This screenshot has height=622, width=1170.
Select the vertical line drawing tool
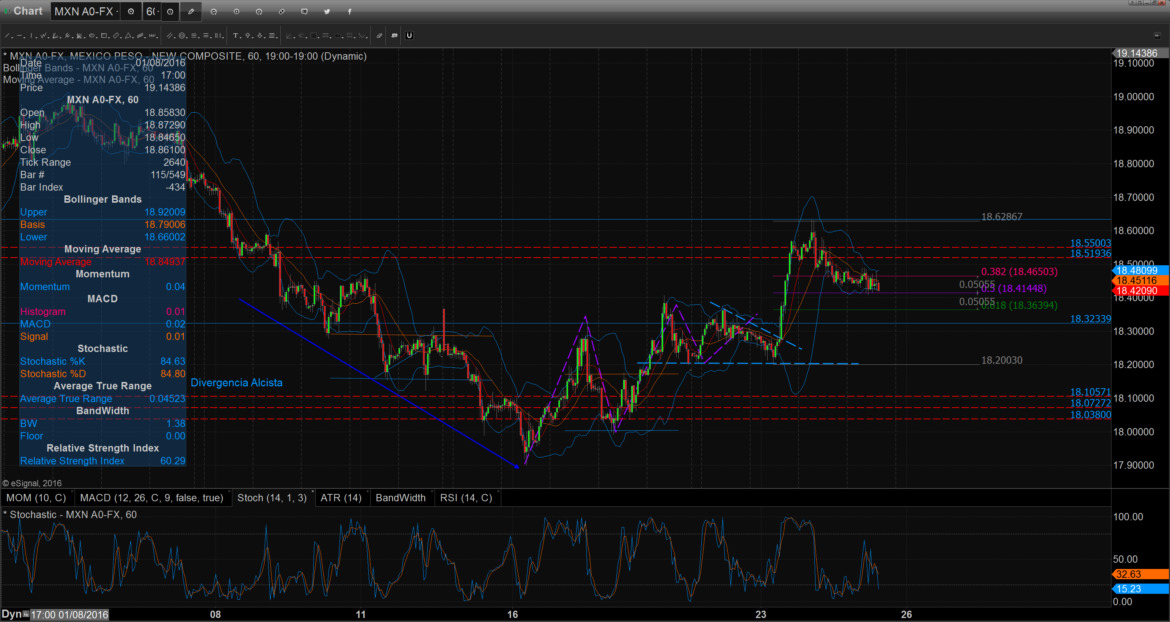(x=31, y=36)
